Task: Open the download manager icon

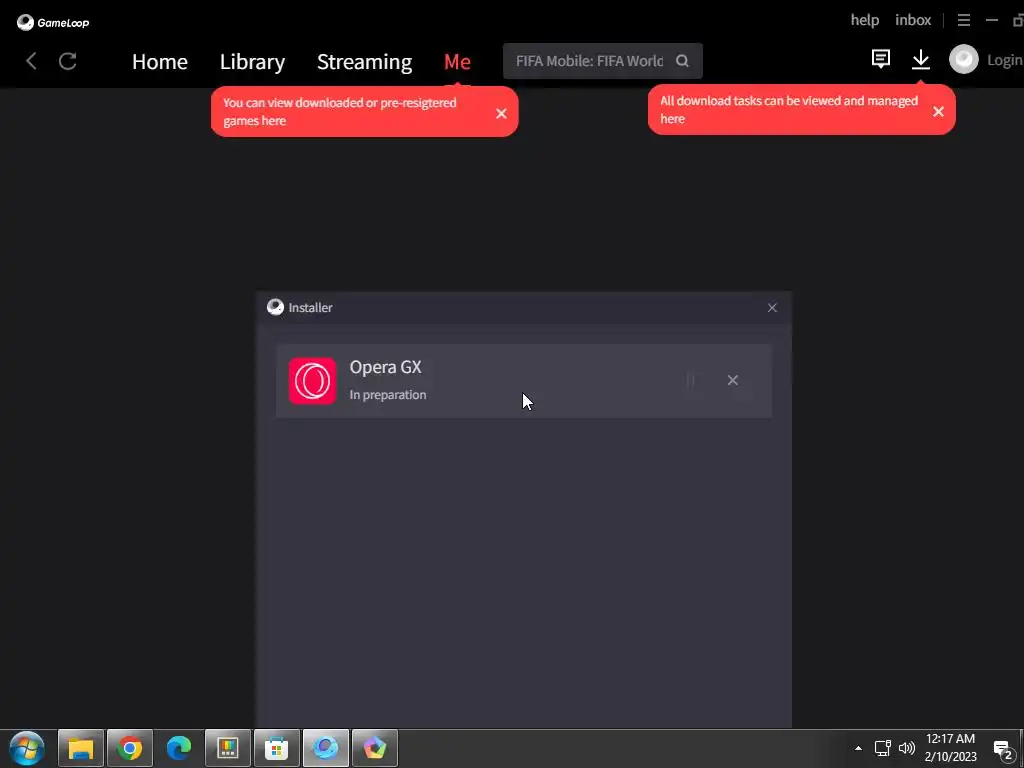Action: [x=921, y=59]
